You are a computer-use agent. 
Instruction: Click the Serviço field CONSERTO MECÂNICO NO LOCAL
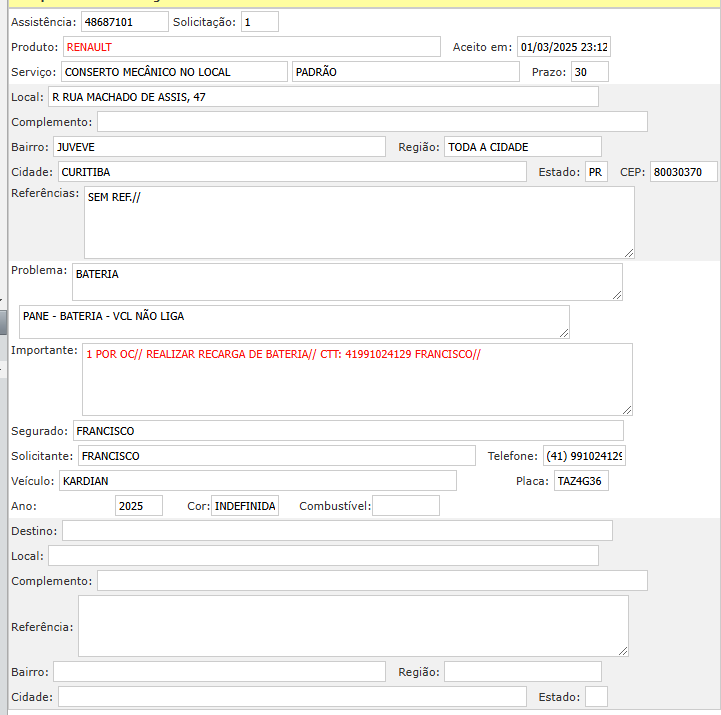click(174, 72)
